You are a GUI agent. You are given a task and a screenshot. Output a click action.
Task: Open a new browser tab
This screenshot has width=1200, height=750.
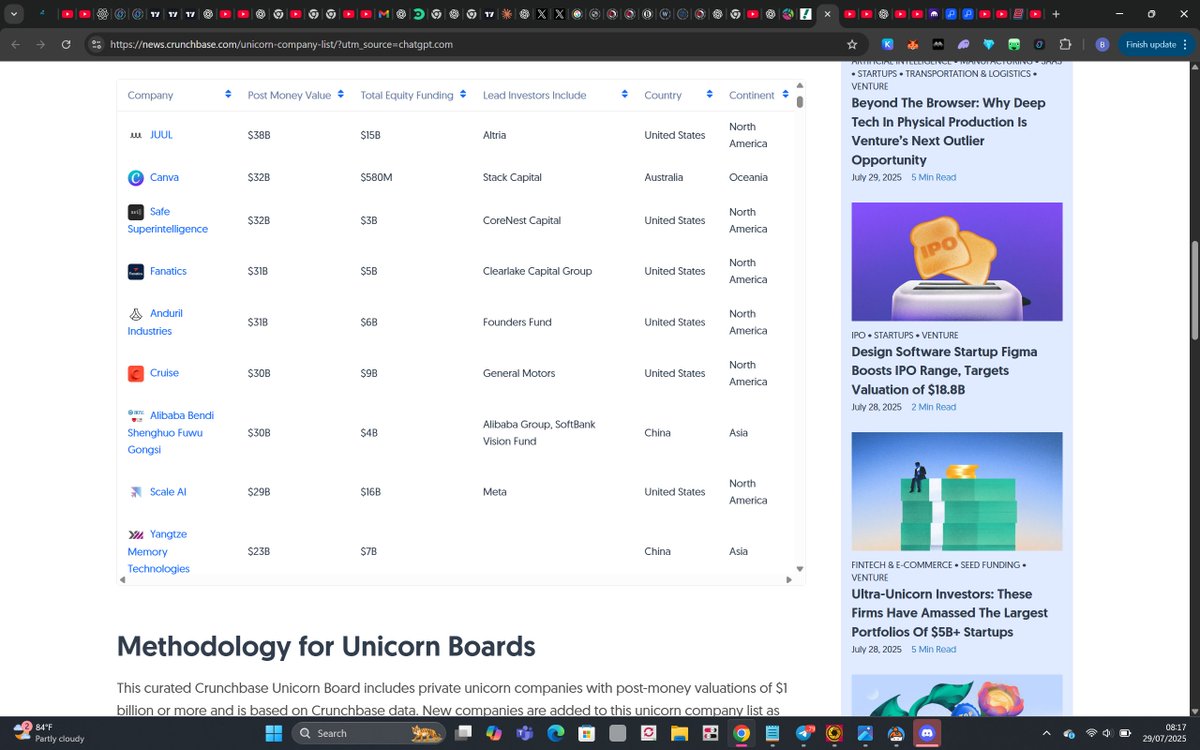click(1056, 14)
